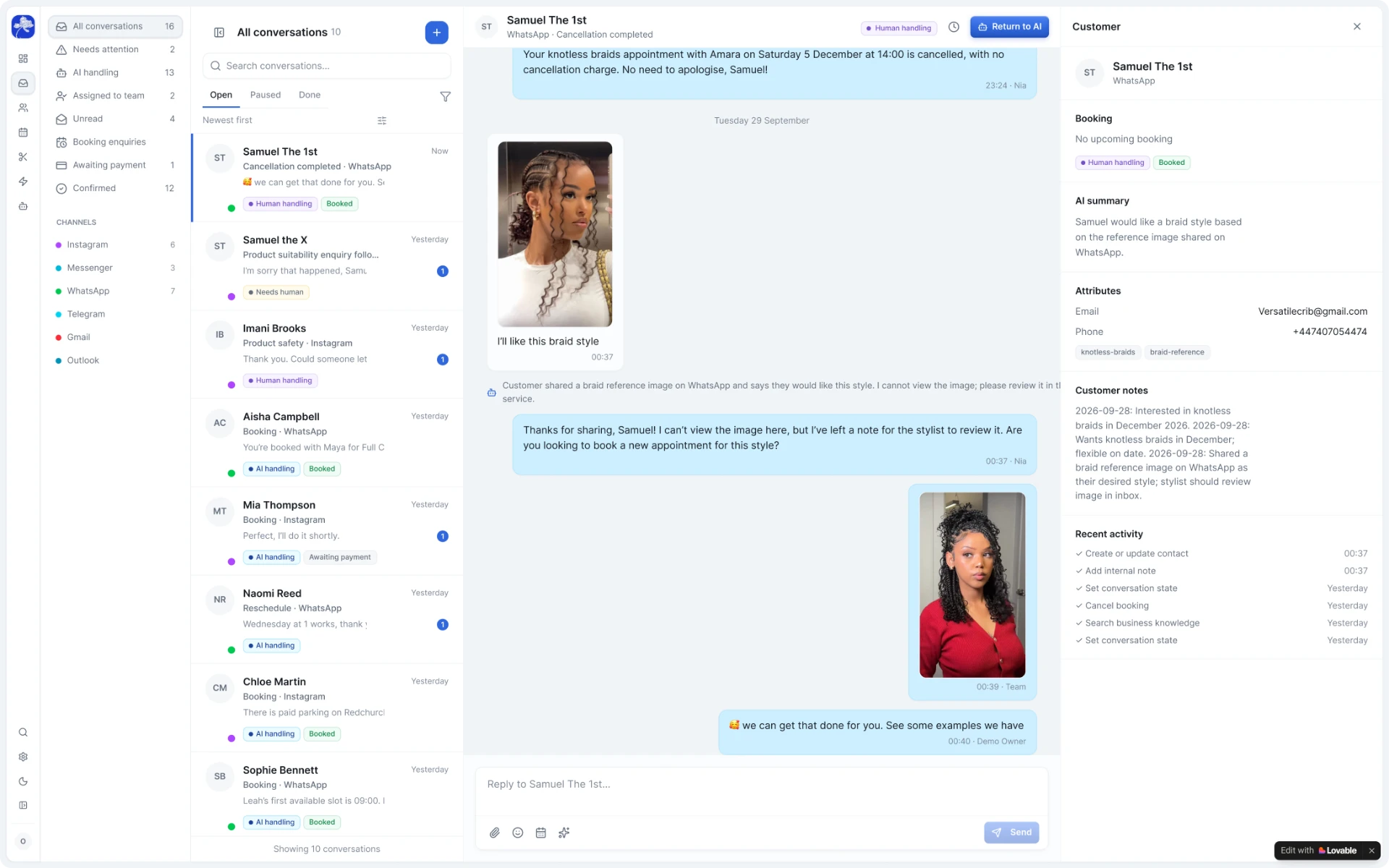
Task: Click the Search conversations field
Action: point(327,66)
